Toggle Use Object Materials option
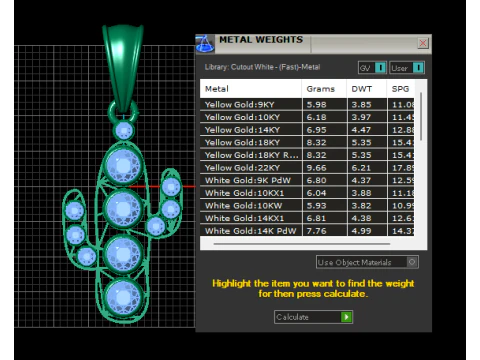The height and width of the screenshot is (360, 480). (x=367, y=262)
